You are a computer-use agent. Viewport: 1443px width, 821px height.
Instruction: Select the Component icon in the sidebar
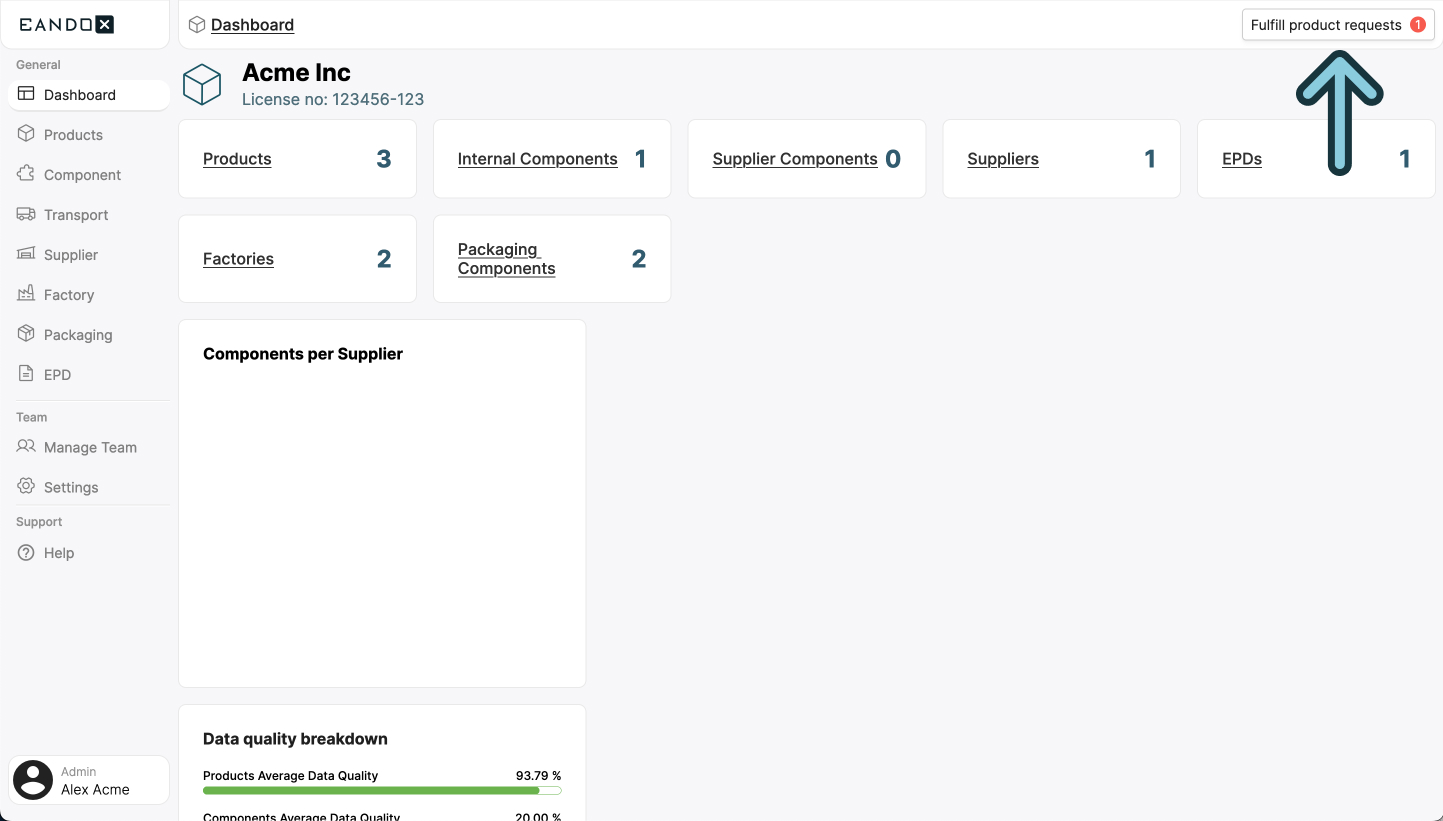point(26,174)
